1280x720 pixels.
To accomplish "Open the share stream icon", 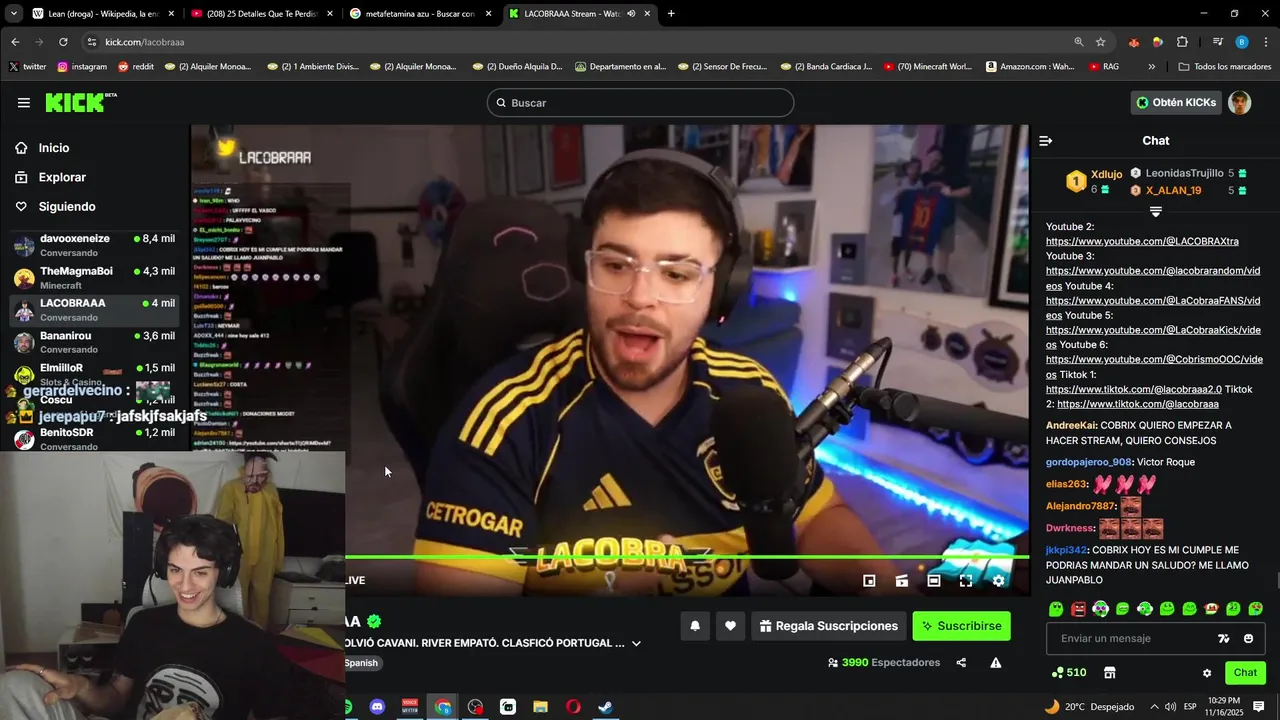I will pos(961,663).
